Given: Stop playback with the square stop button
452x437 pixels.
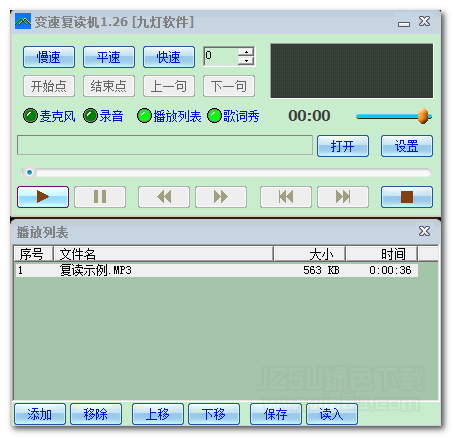Looking at the screenshot, I should coord(407,197).
